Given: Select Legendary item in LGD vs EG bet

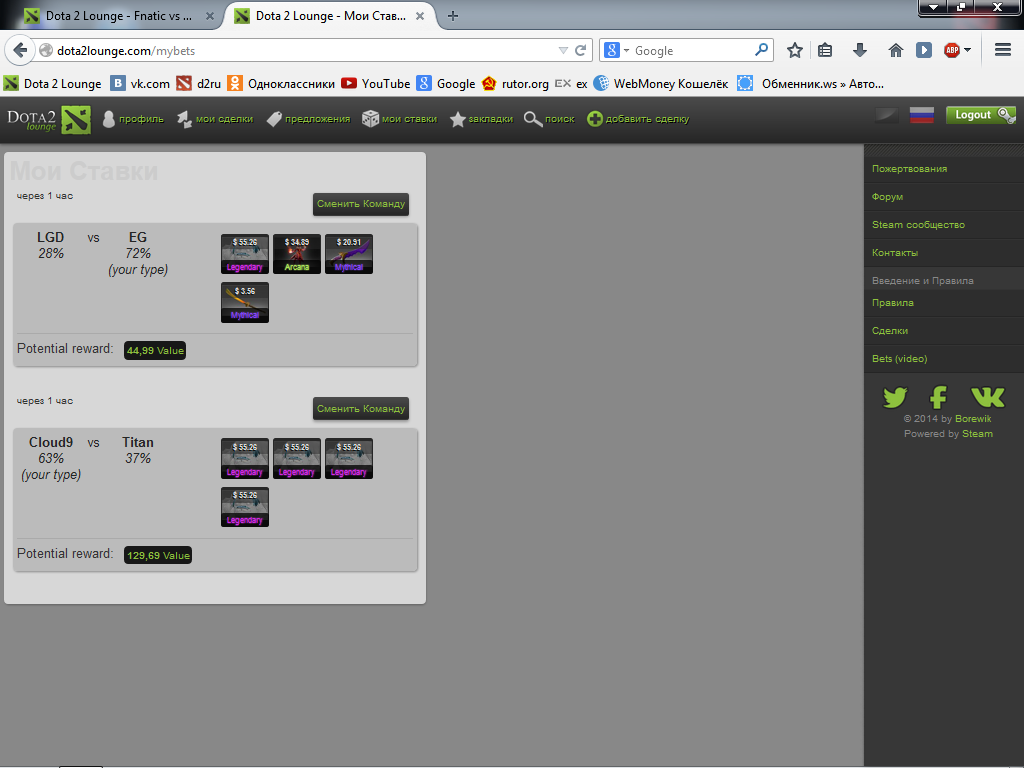Looking at the screenshot, I should (x=245, y=254).
